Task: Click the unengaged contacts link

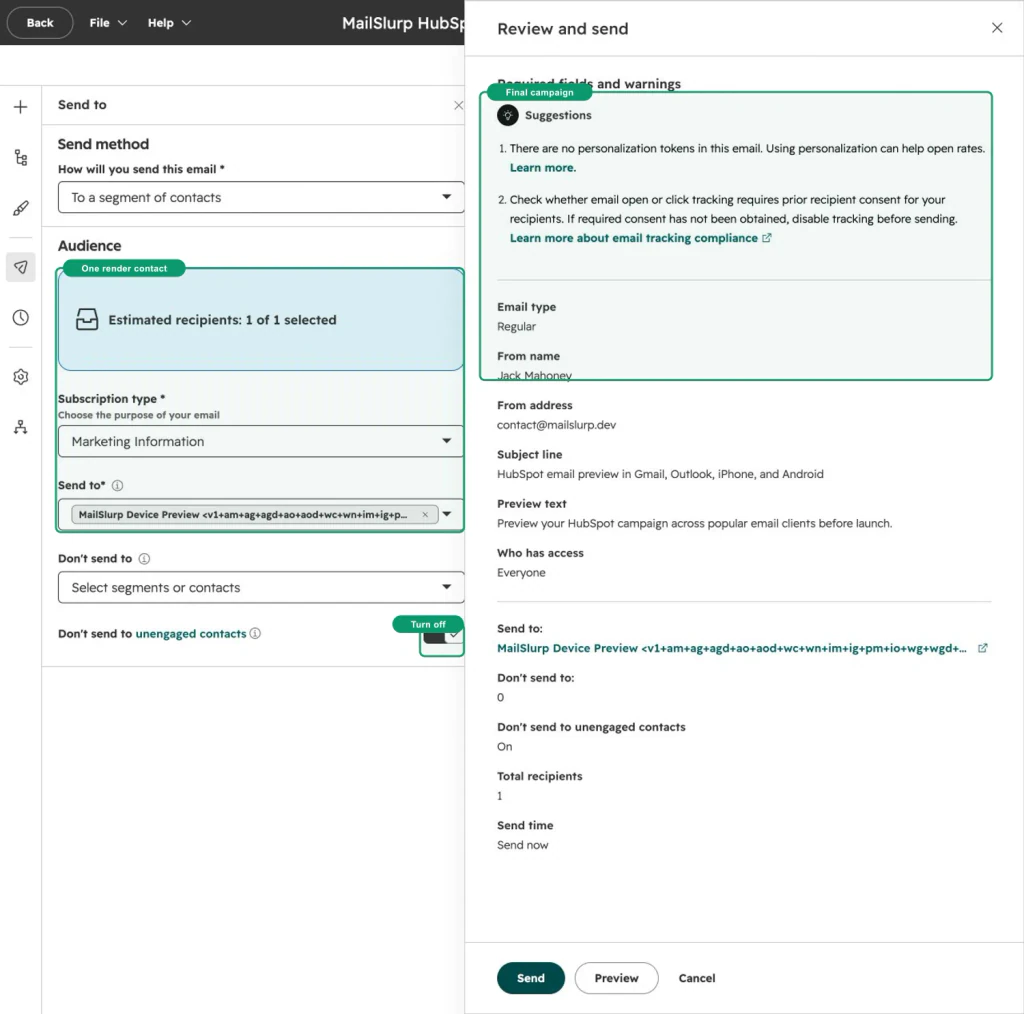Action: (191, 633)
